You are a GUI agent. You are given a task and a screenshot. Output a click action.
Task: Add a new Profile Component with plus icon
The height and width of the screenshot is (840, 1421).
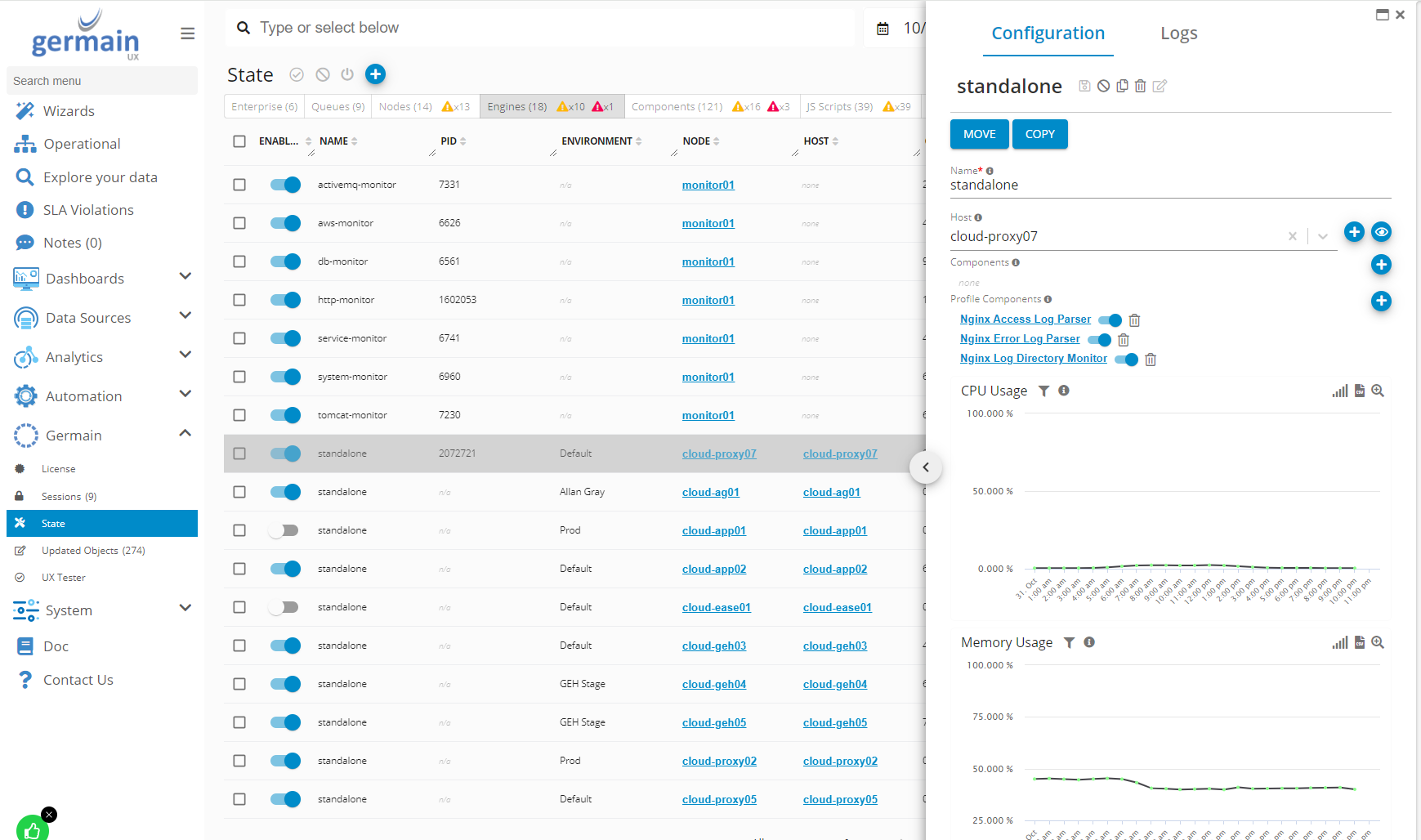click(x=1381, y=301)
